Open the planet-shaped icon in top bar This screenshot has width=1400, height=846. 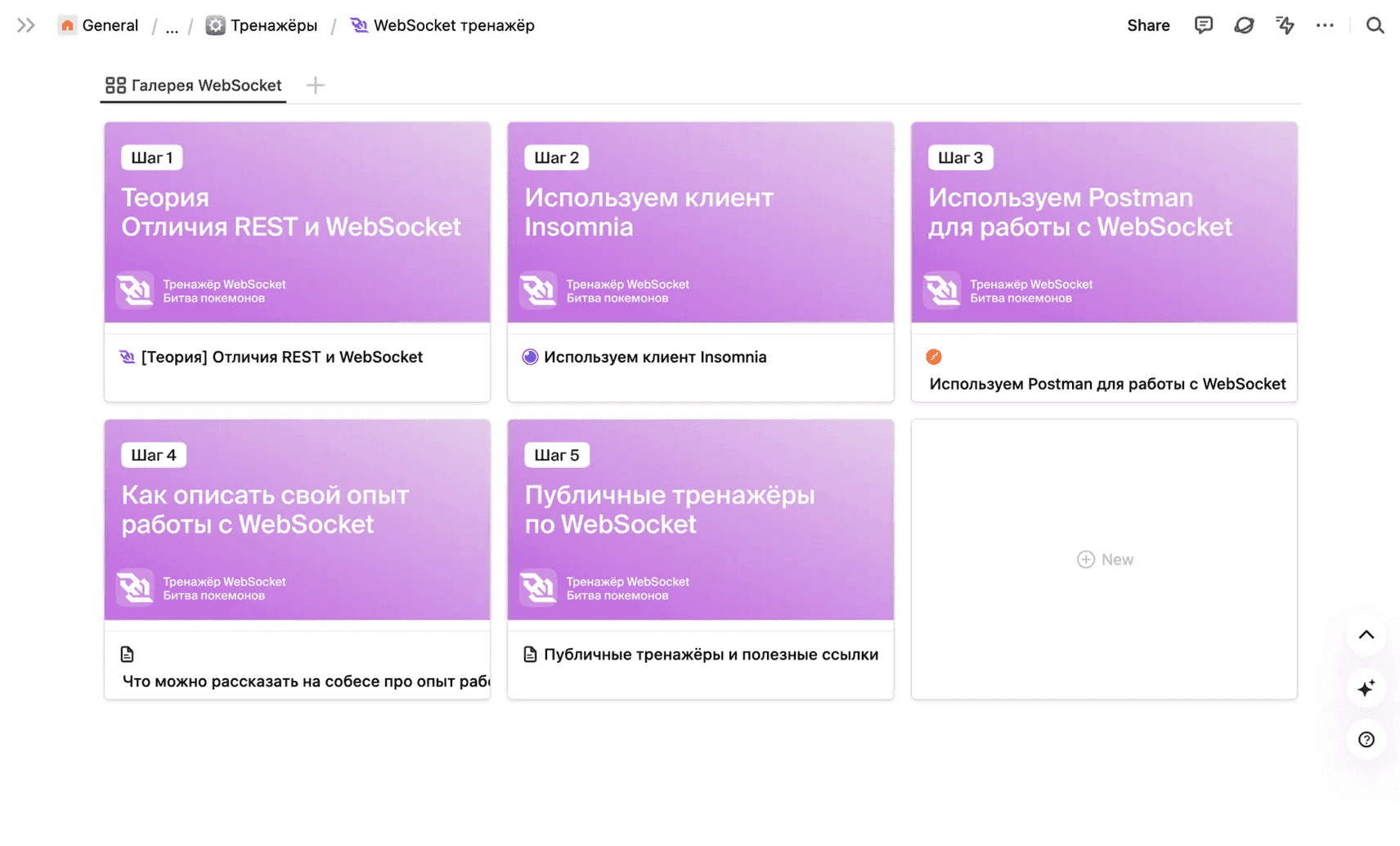[1244, 25]
